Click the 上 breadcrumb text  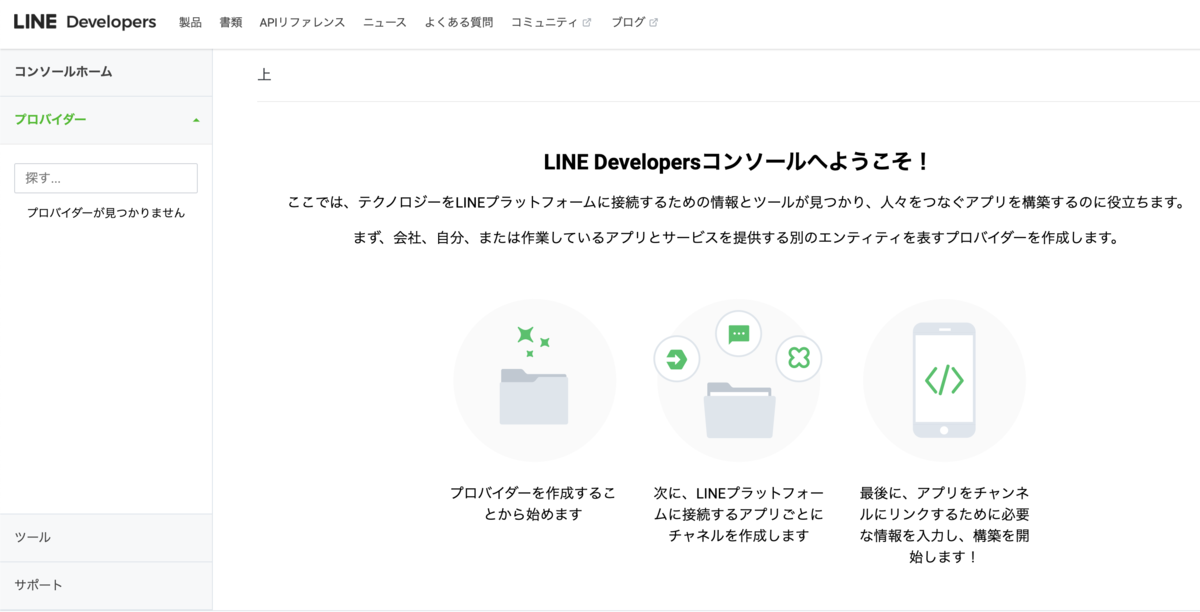[x=264, y=75]
